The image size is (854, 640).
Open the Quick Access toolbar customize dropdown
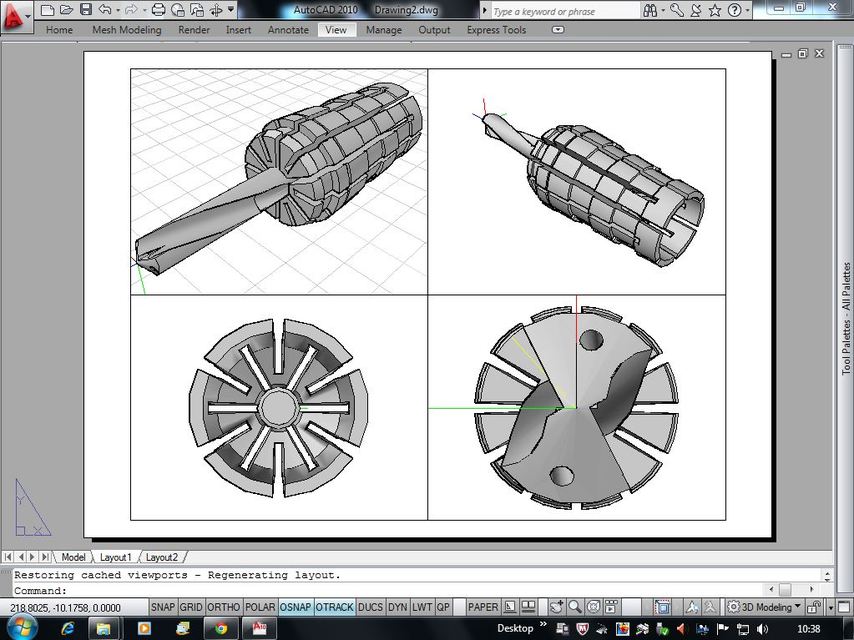pyautogui.click(x=230, y=10)
